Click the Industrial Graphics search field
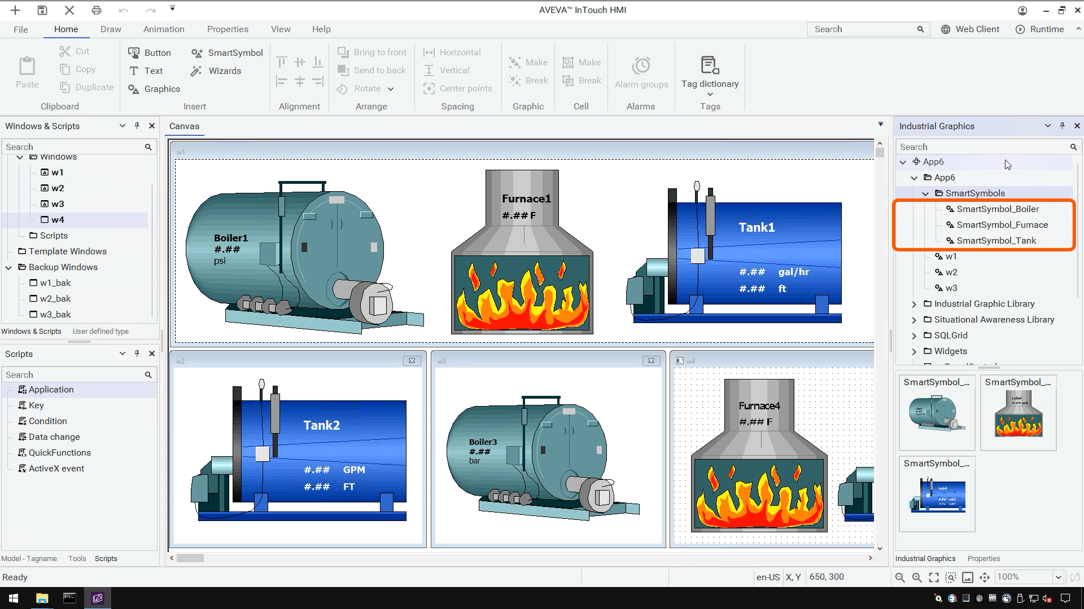1084x609 pixels. point(987,147)
